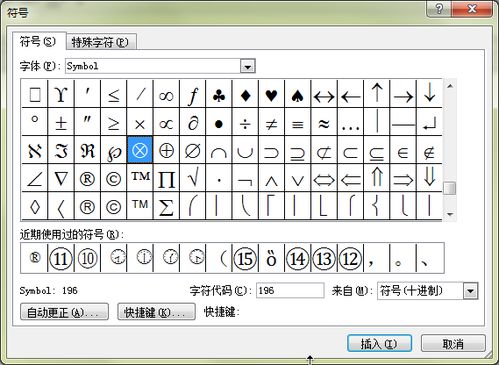499x365 pixels.
Task: Pick the empty set ∅ symbol
Action: pos(193,150)
